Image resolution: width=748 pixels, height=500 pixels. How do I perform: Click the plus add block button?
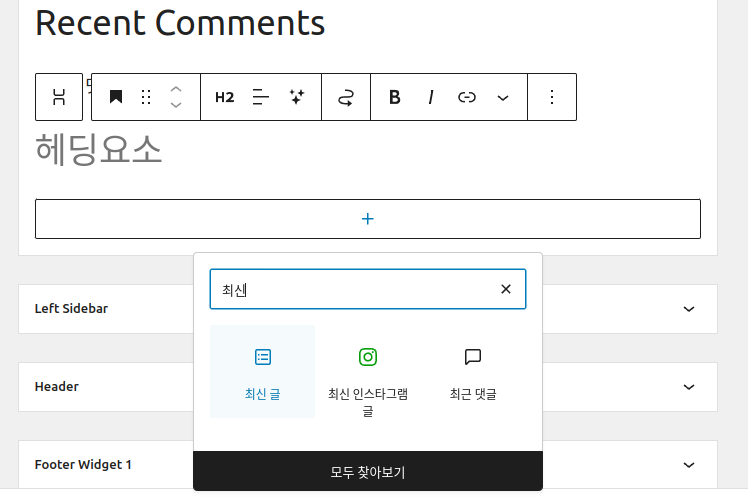point(368,219)
